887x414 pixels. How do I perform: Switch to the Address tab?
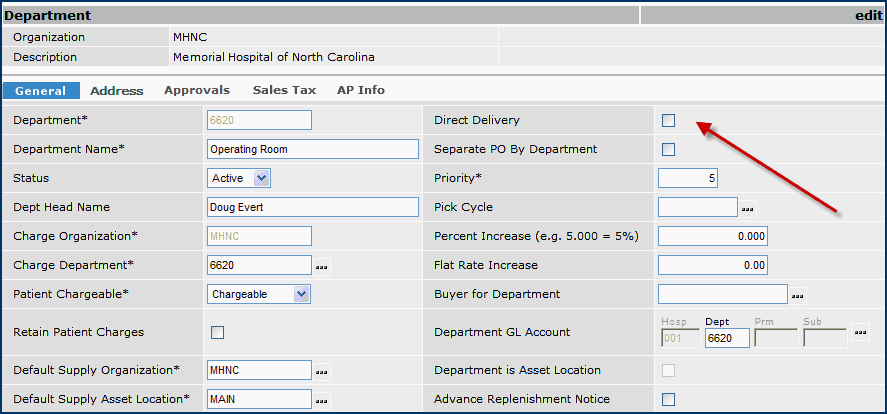[117, 91]
